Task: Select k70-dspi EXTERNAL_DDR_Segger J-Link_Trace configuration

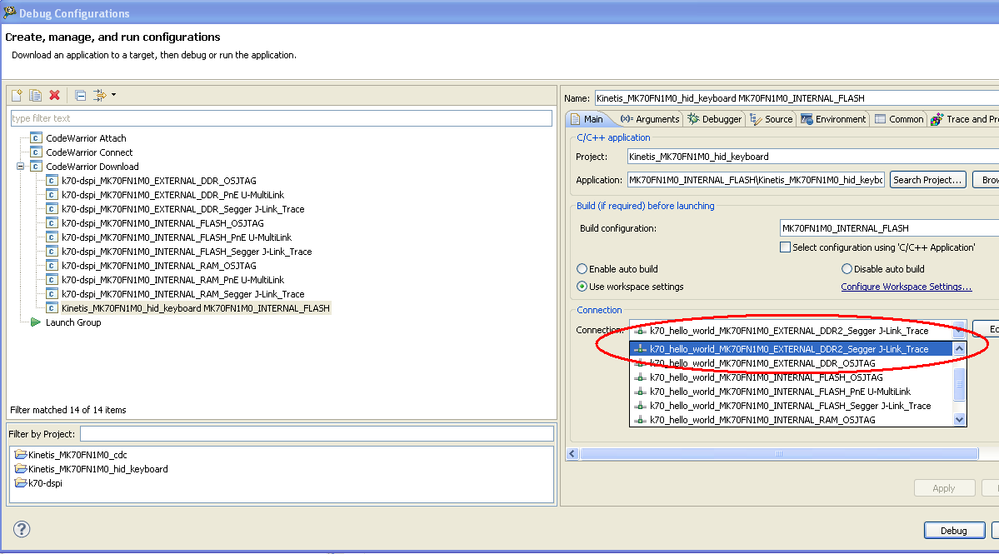Action: pyautogui.click(x=183, y=210)
